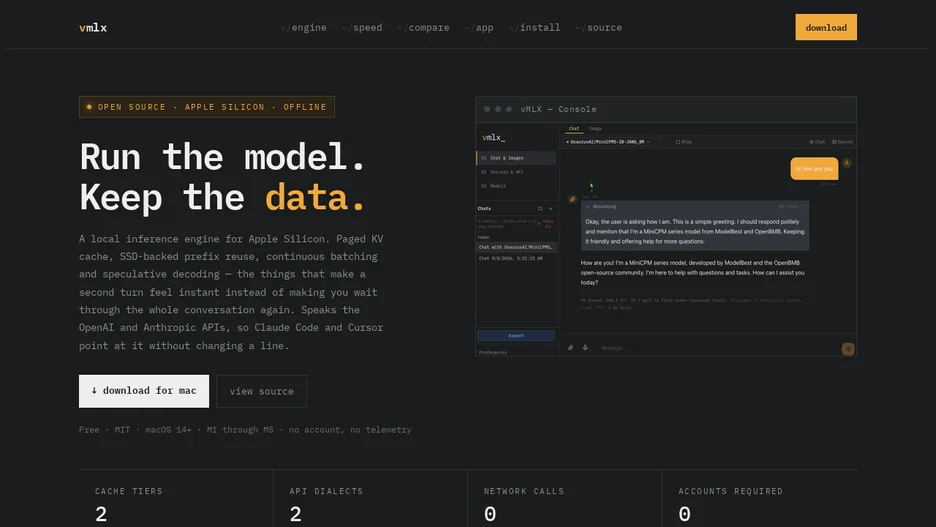This screenshot has width=936, height=527.
Task: Click the vmlx_ logo in console sidebar
Action: point(494,137)
